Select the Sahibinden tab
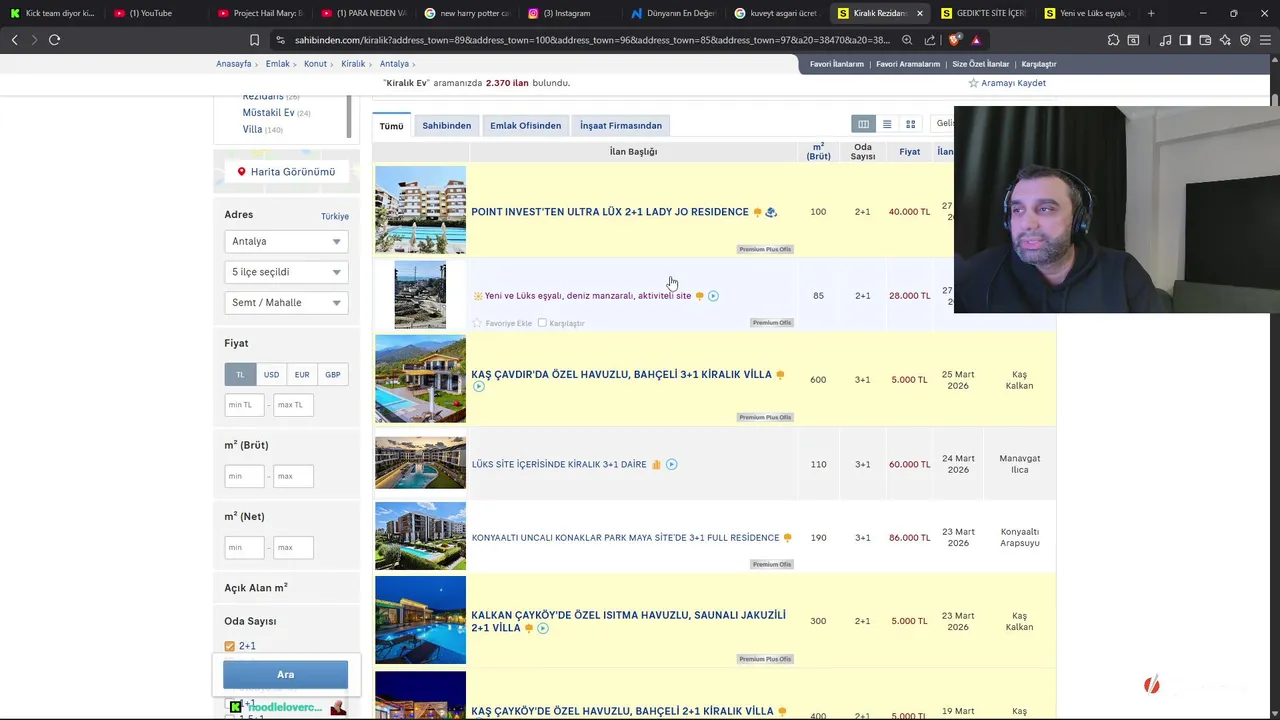The height and width of the screenshot is (720, 1280). click(x=446, y=126)
